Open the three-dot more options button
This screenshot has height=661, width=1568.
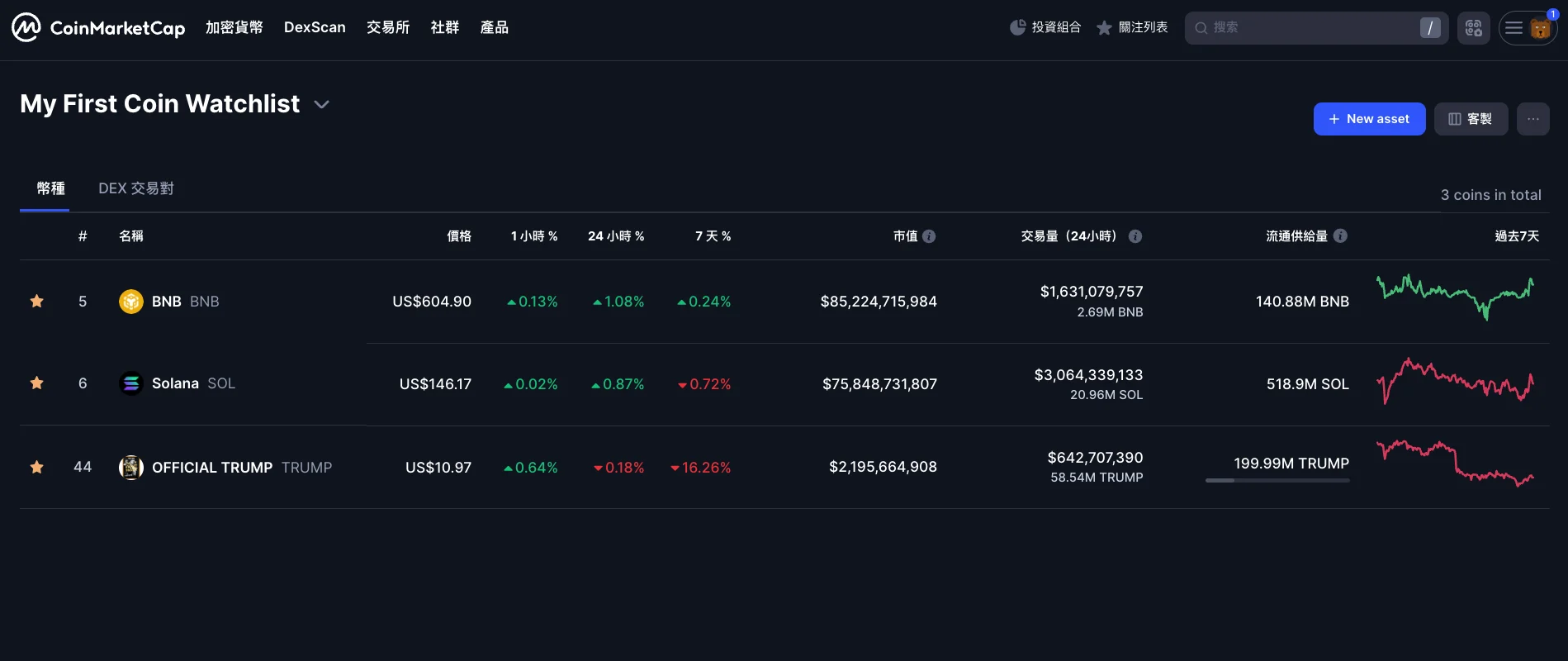coord(1533,119)
